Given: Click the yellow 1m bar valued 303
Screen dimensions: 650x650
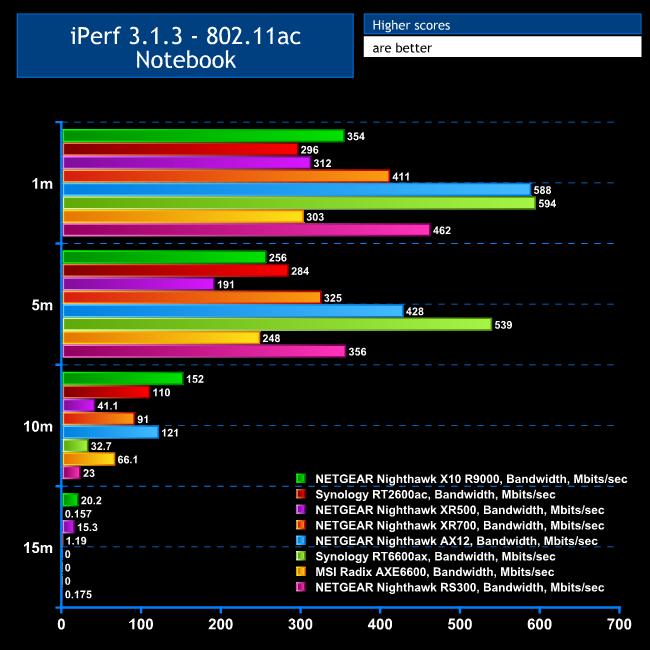Looking at the screenshot, I should pos(183,216).
